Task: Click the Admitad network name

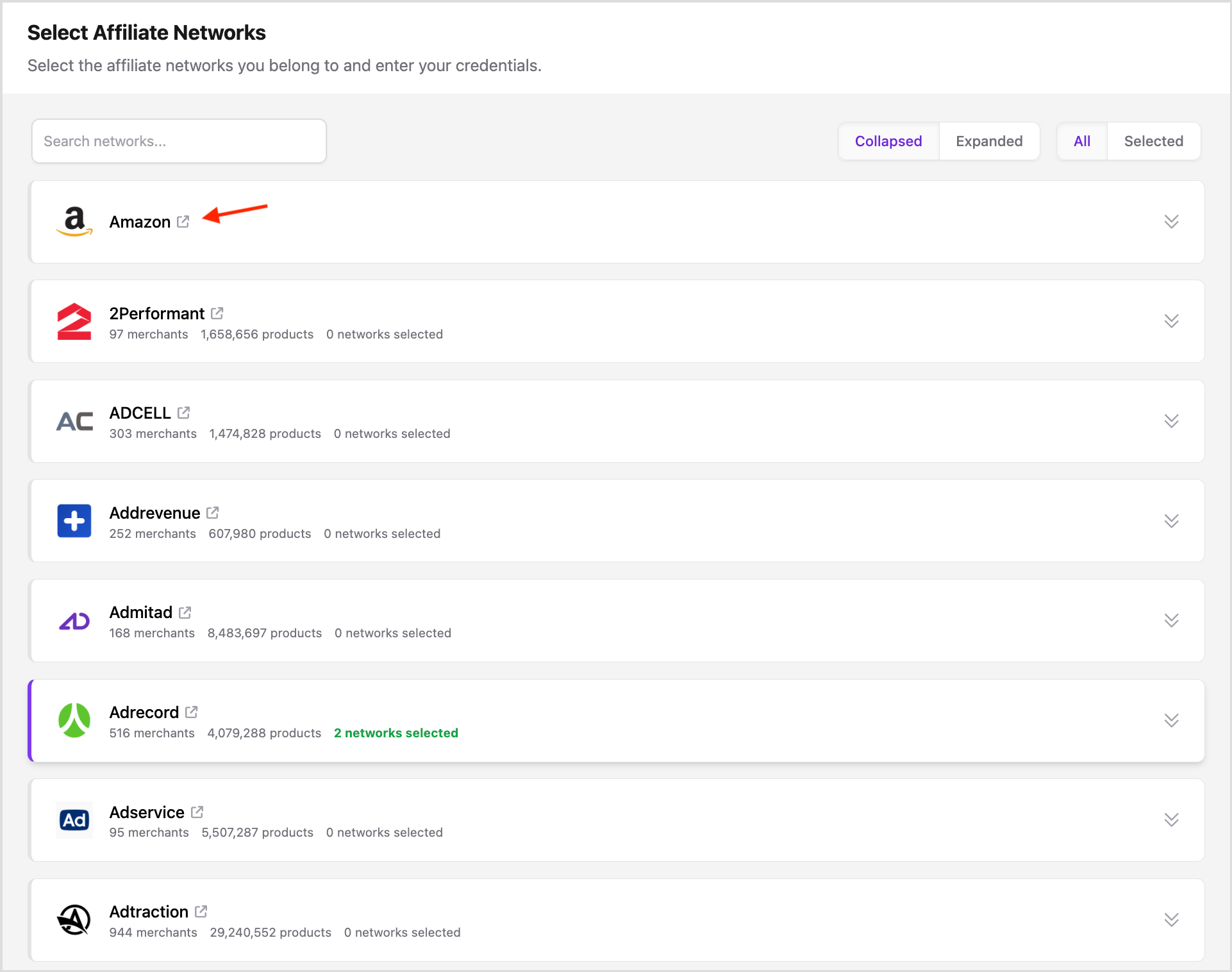Action: [x=140, y=612]
